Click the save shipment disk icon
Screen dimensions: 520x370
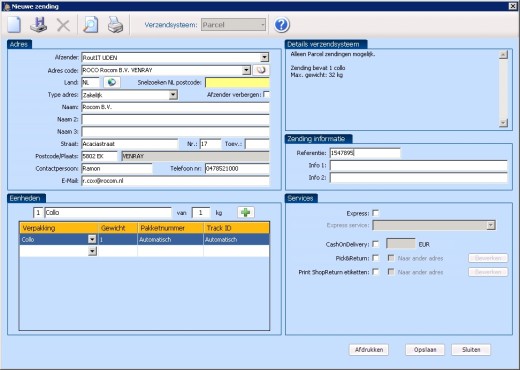38,25
